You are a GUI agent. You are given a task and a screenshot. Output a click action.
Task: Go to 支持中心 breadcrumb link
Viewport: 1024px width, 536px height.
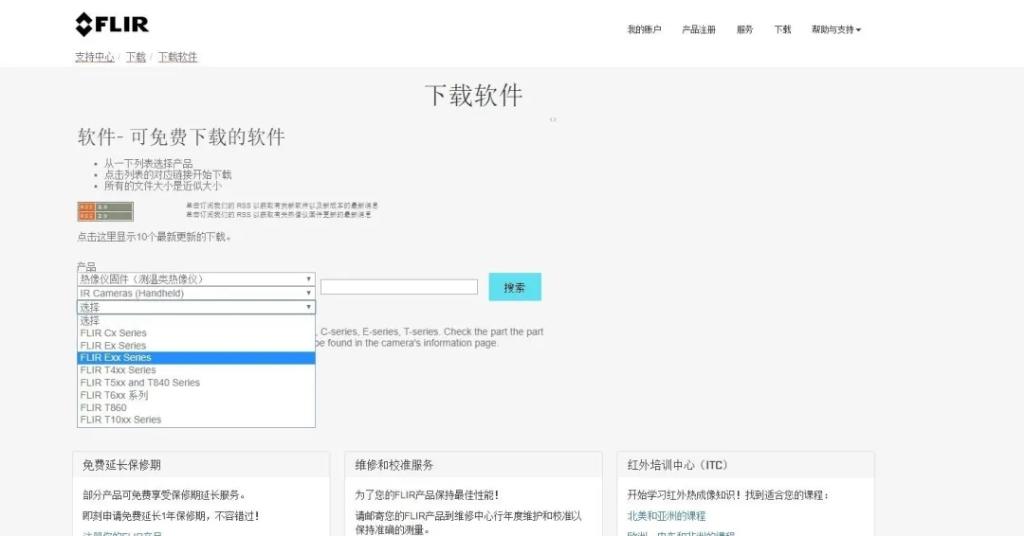click(94, 57)
